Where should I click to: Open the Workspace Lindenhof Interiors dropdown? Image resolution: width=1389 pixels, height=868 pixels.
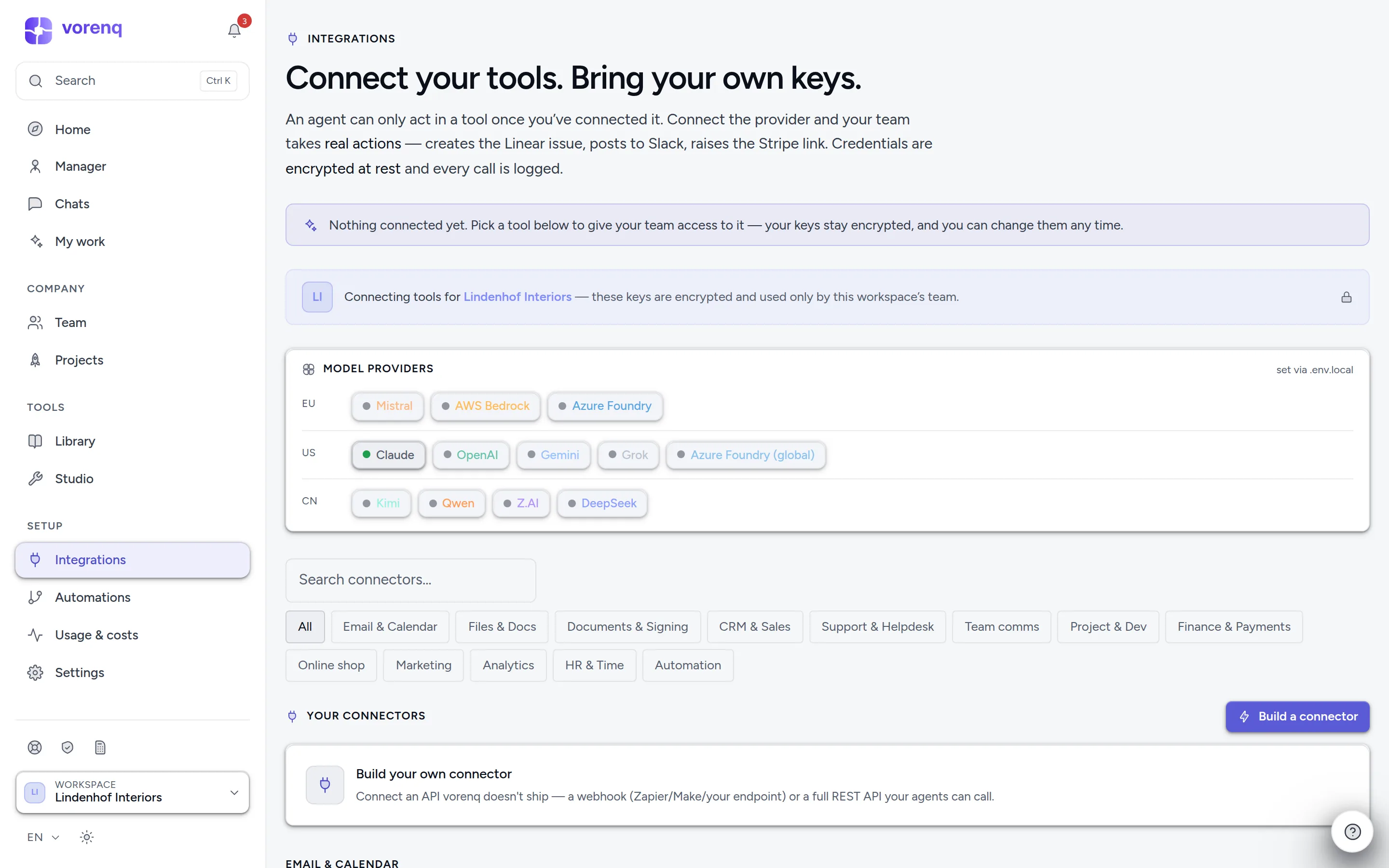tap(133, 792)
